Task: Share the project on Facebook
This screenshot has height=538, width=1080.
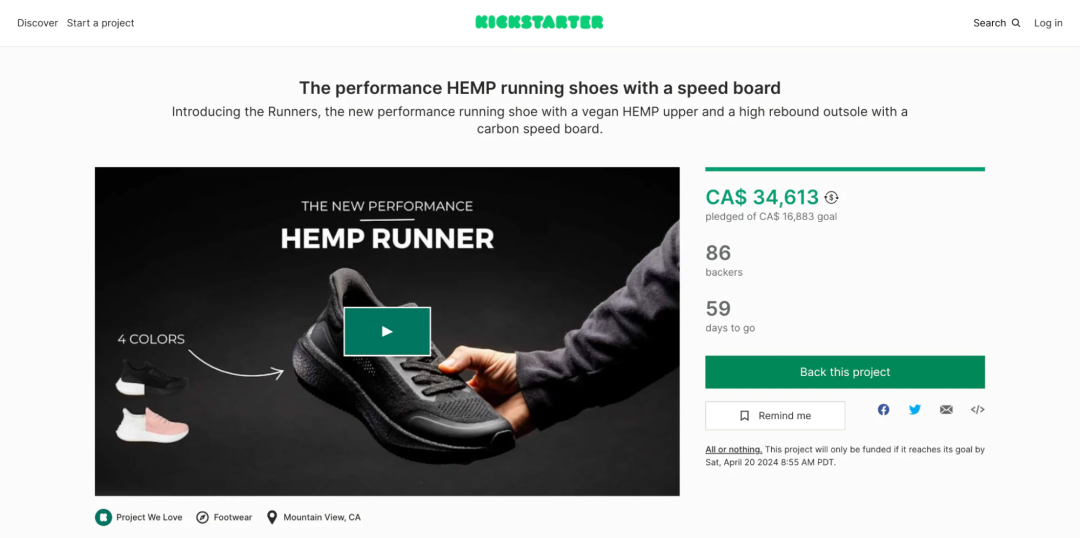Action: (x=883, y=409)
